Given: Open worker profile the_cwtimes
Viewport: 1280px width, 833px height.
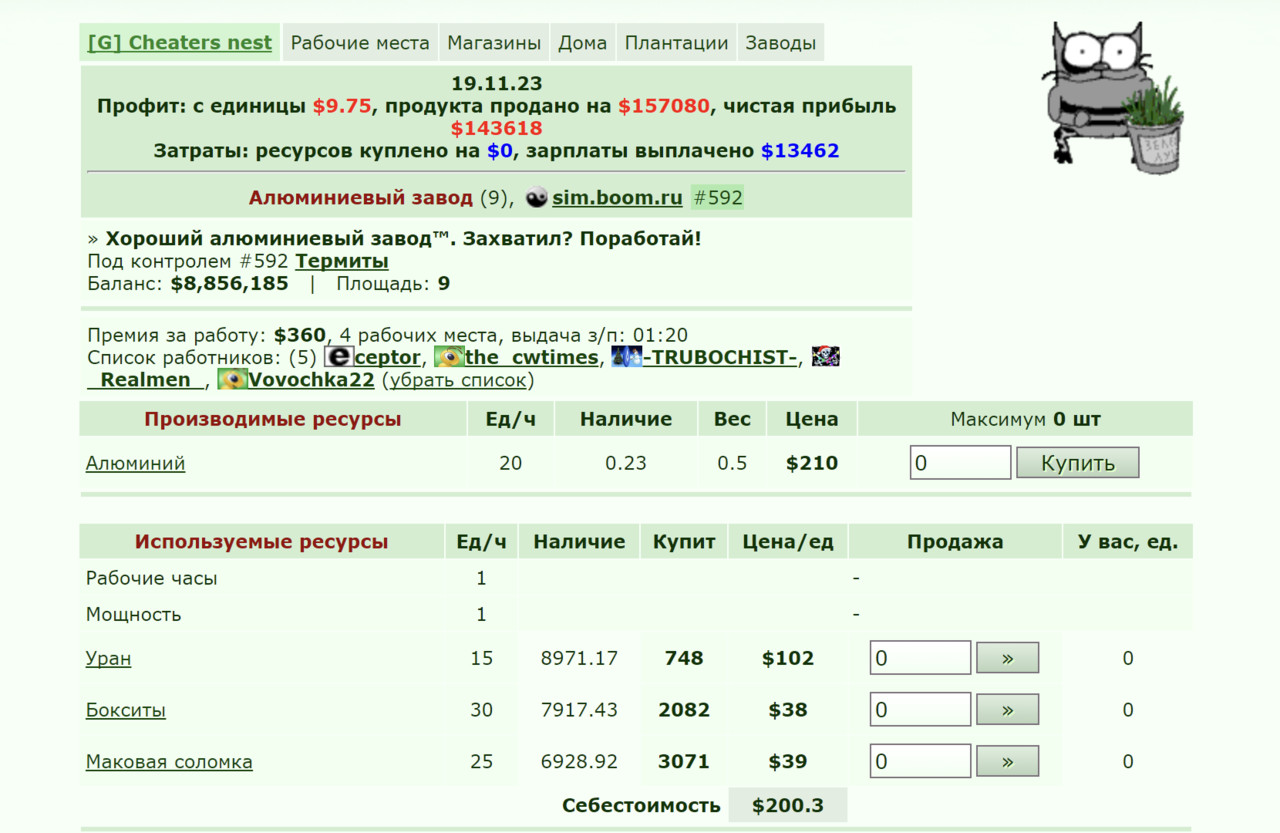Looking at the screenshot, I should pyautogui.click(x=532, y=357).
